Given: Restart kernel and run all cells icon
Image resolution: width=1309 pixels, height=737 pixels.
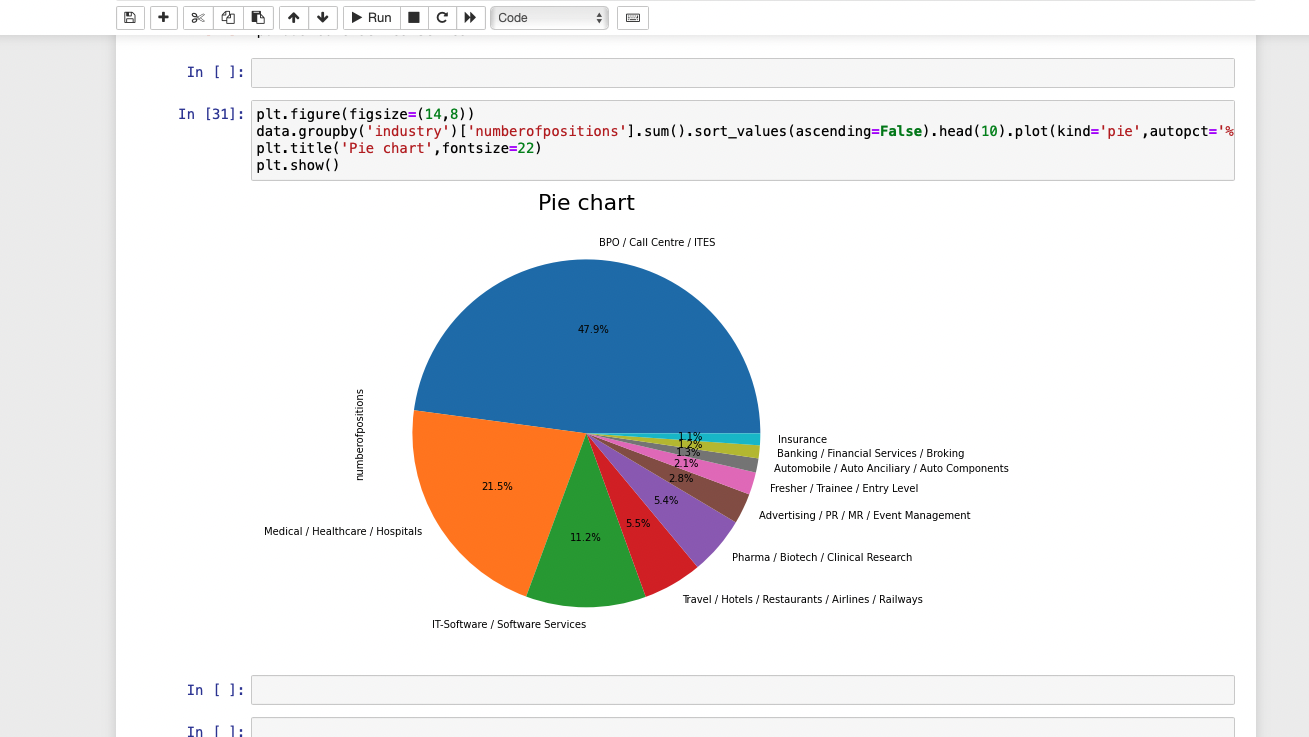Looking at the screenshot, I should tap(470, 18).
